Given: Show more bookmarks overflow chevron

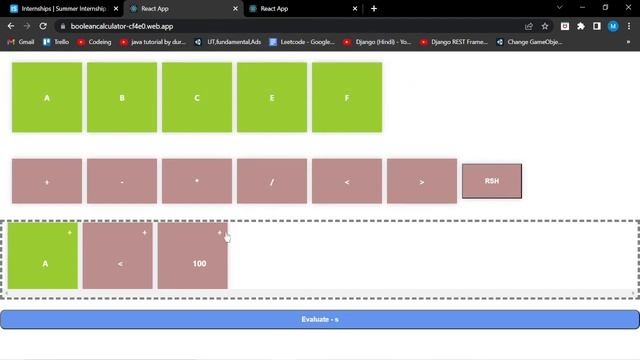Looking at the screenshot, I should coord(628,42).
